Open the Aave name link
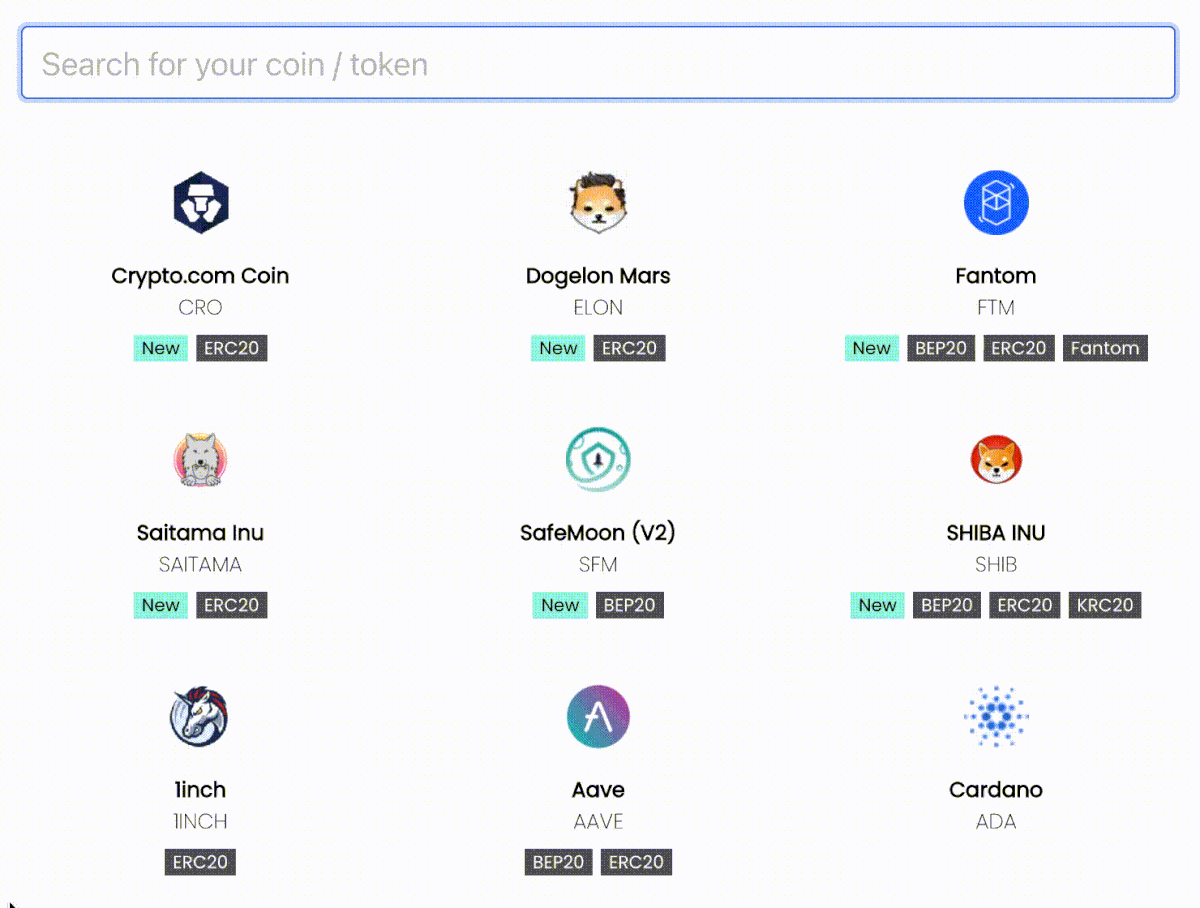 (598, 790)
